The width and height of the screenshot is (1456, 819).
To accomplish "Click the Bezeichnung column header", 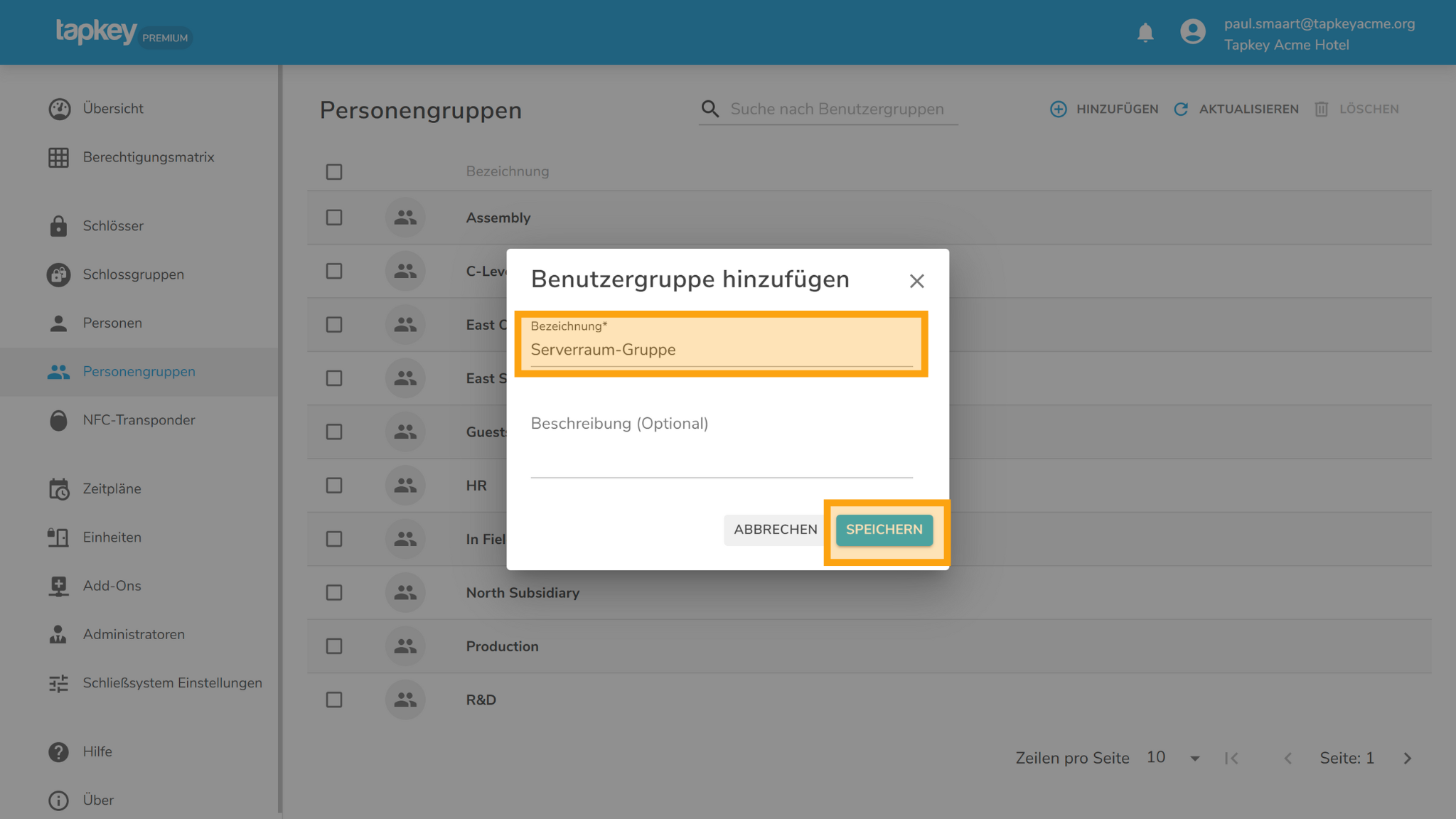I will coord(508,171).
